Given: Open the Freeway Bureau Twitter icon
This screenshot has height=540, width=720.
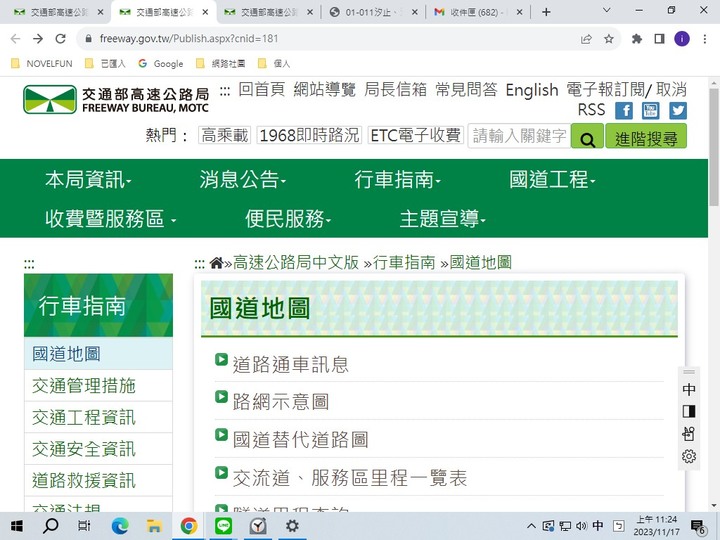Looking at the screenshot, I should (678, 111).
